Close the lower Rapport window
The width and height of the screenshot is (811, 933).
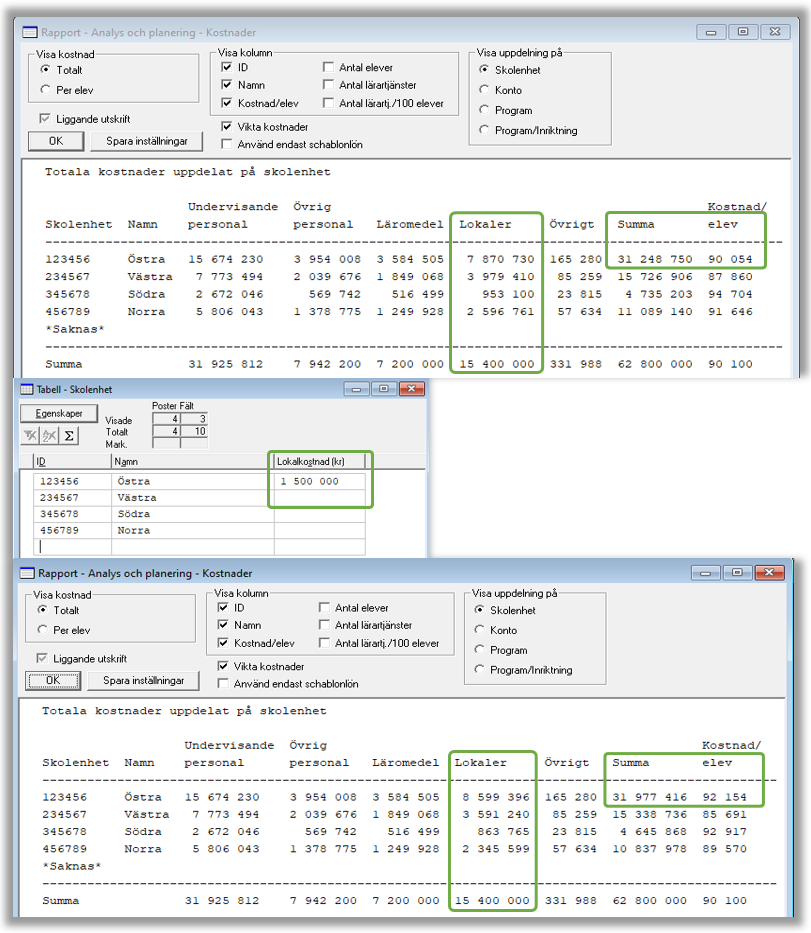(x=769, y=572)
